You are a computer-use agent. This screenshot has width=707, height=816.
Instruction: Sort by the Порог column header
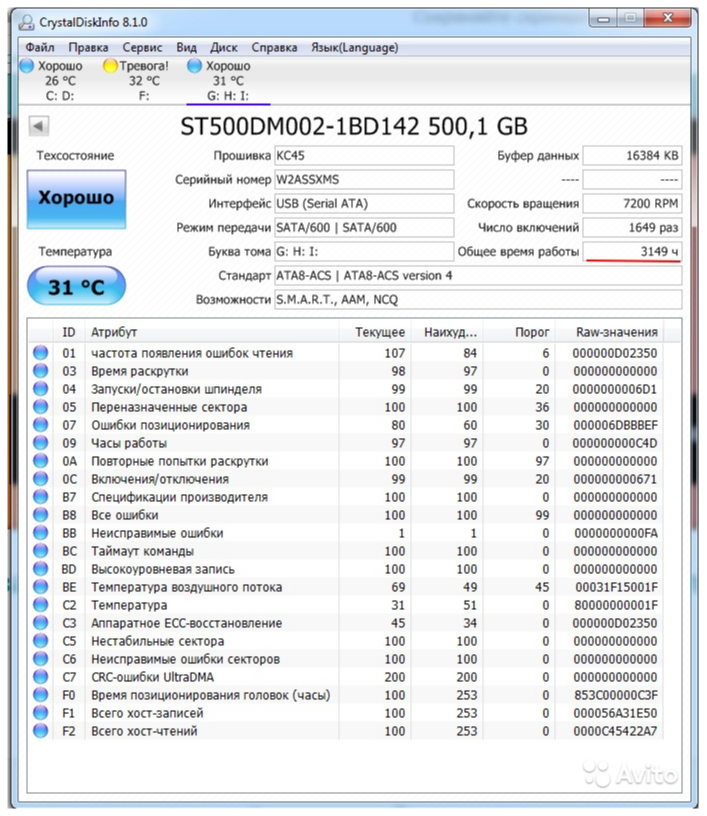[x=519, y=332]
